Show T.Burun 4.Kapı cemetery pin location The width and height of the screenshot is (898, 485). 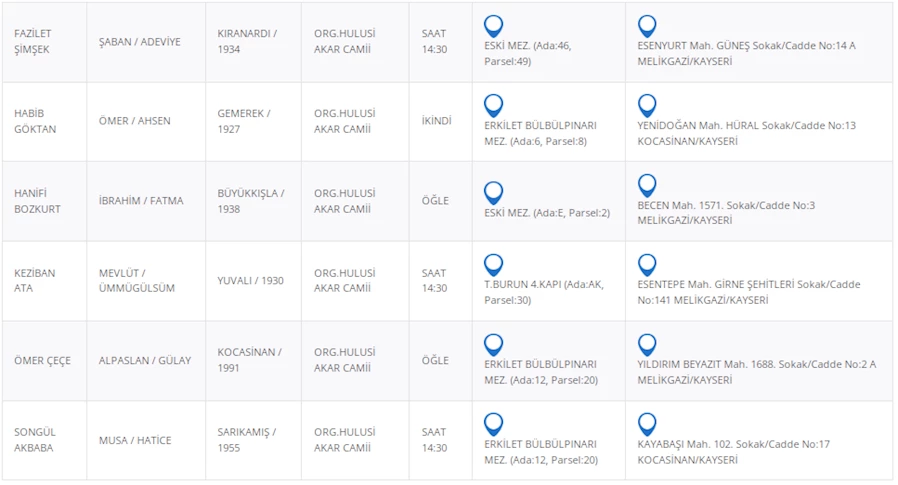click(493, 265)
